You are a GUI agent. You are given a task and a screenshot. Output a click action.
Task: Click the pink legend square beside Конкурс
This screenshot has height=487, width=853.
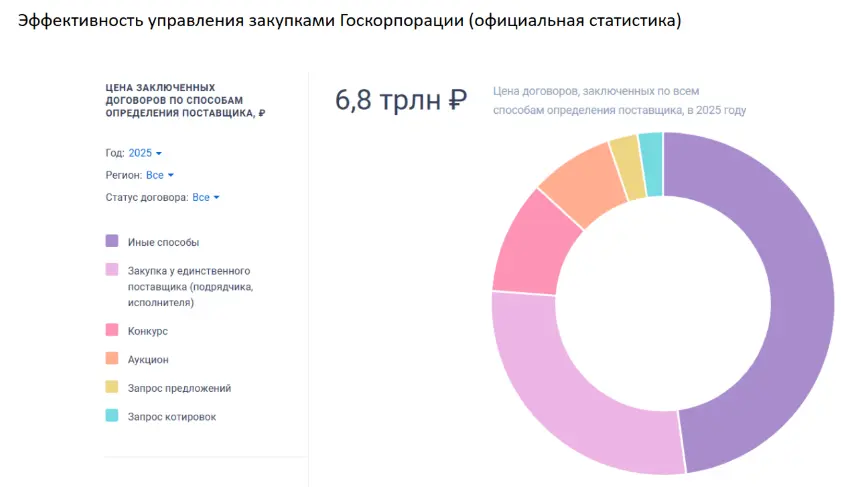[x=112, y=330]
